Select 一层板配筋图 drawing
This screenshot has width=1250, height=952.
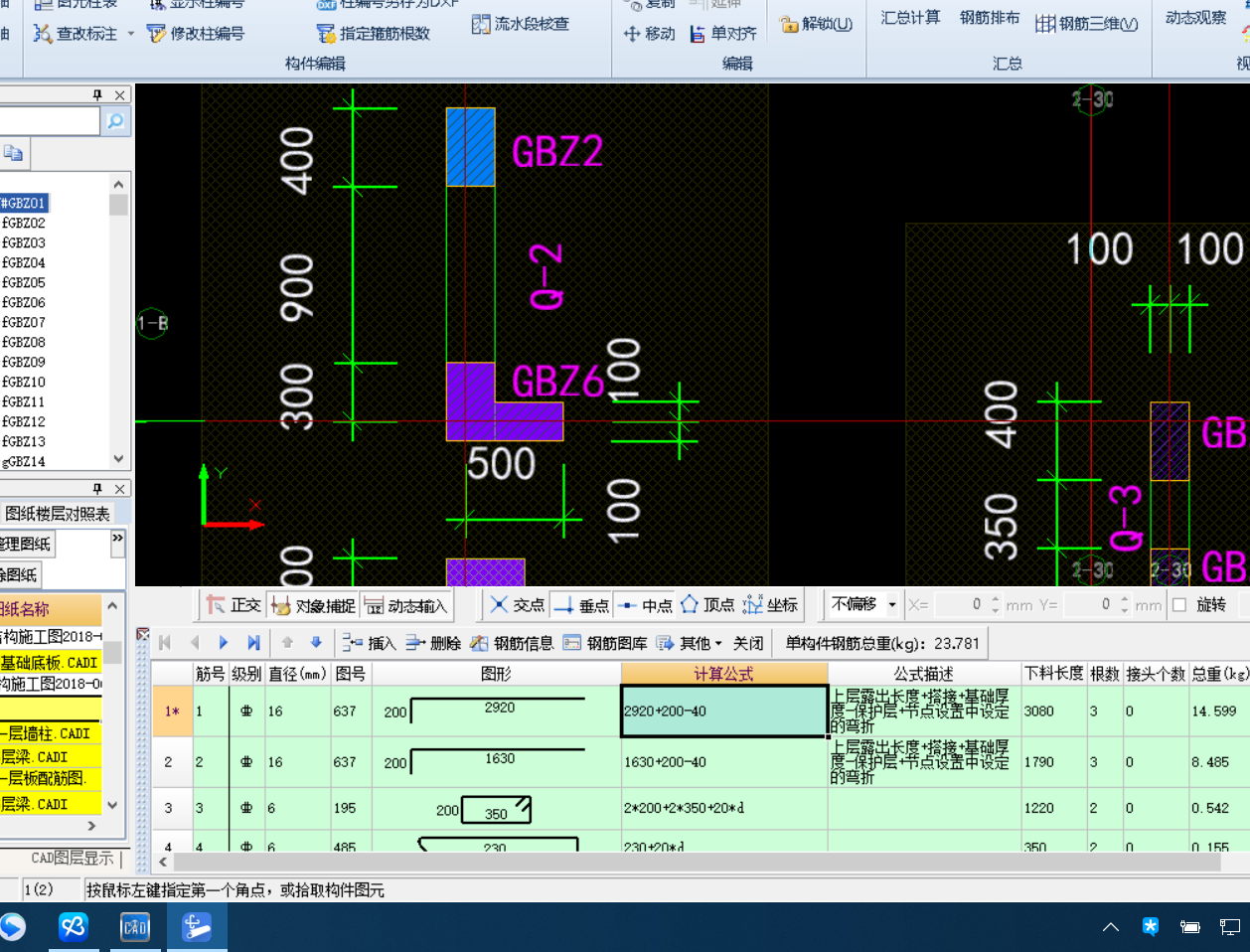50,778
